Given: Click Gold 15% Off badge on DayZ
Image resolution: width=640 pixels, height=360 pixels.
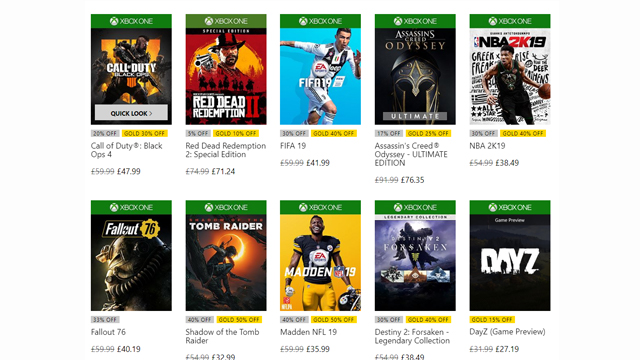Looking at the screenshot, I should [x=492, y=320].
